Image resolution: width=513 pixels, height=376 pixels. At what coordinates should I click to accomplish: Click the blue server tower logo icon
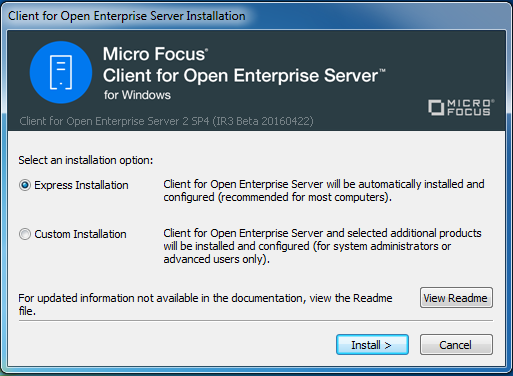(x=61, y=72)
